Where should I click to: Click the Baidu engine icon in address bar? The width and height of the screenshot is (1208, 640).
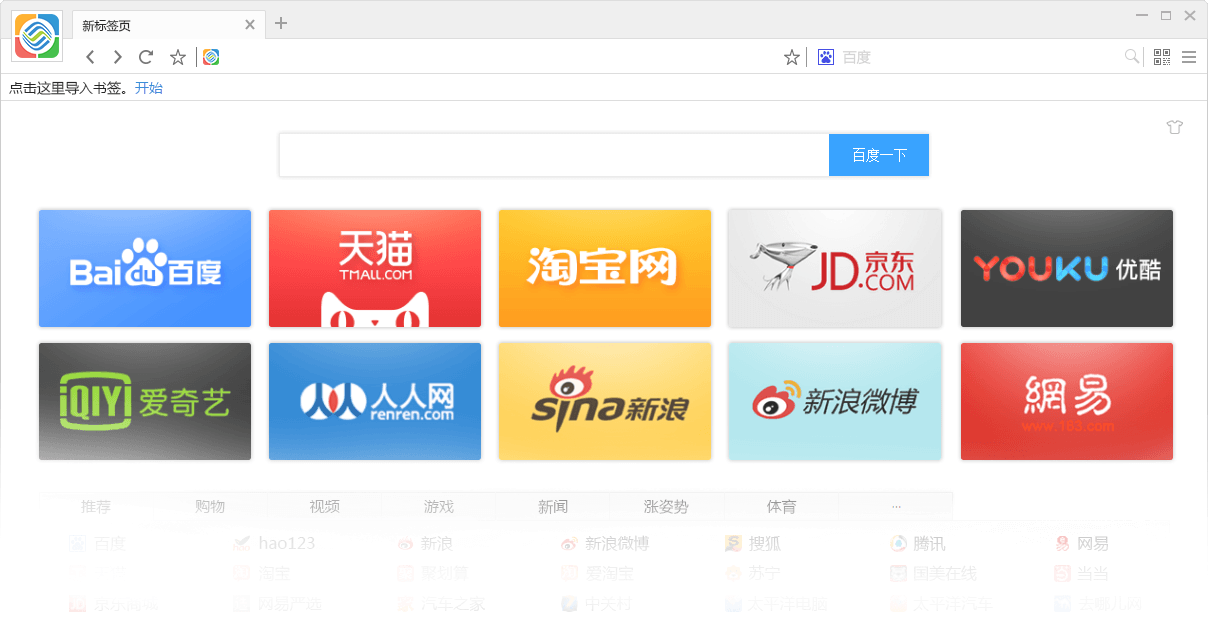[824, 57]
